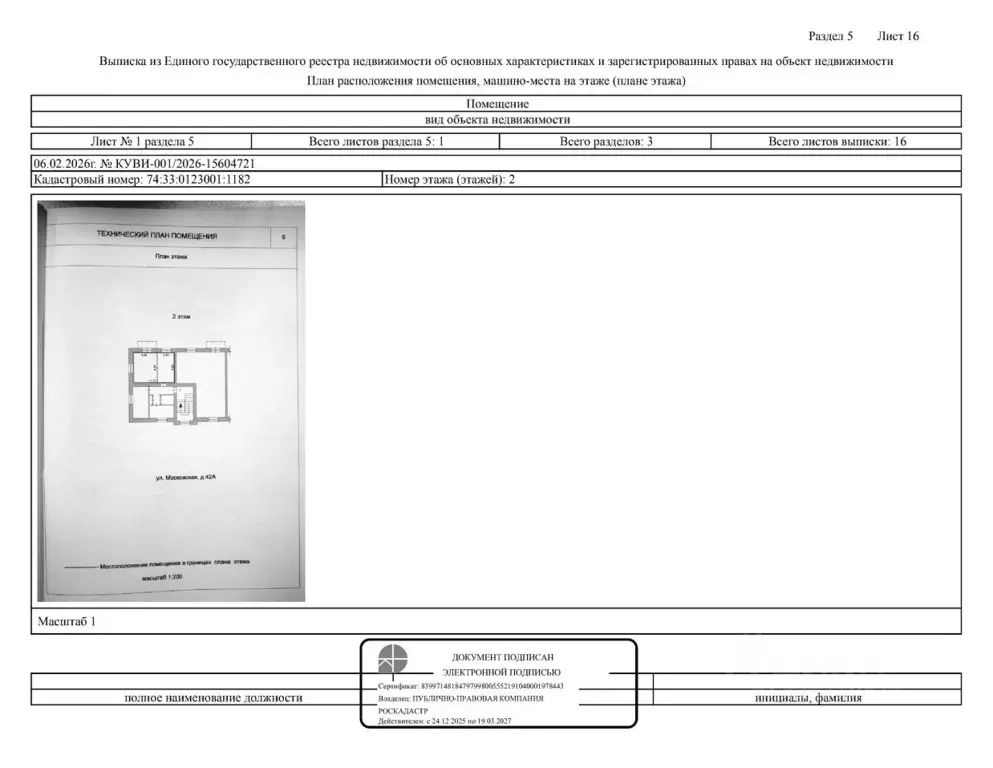
Task: Select the 'полное наименование должности' field
Action: pos(213,698)
